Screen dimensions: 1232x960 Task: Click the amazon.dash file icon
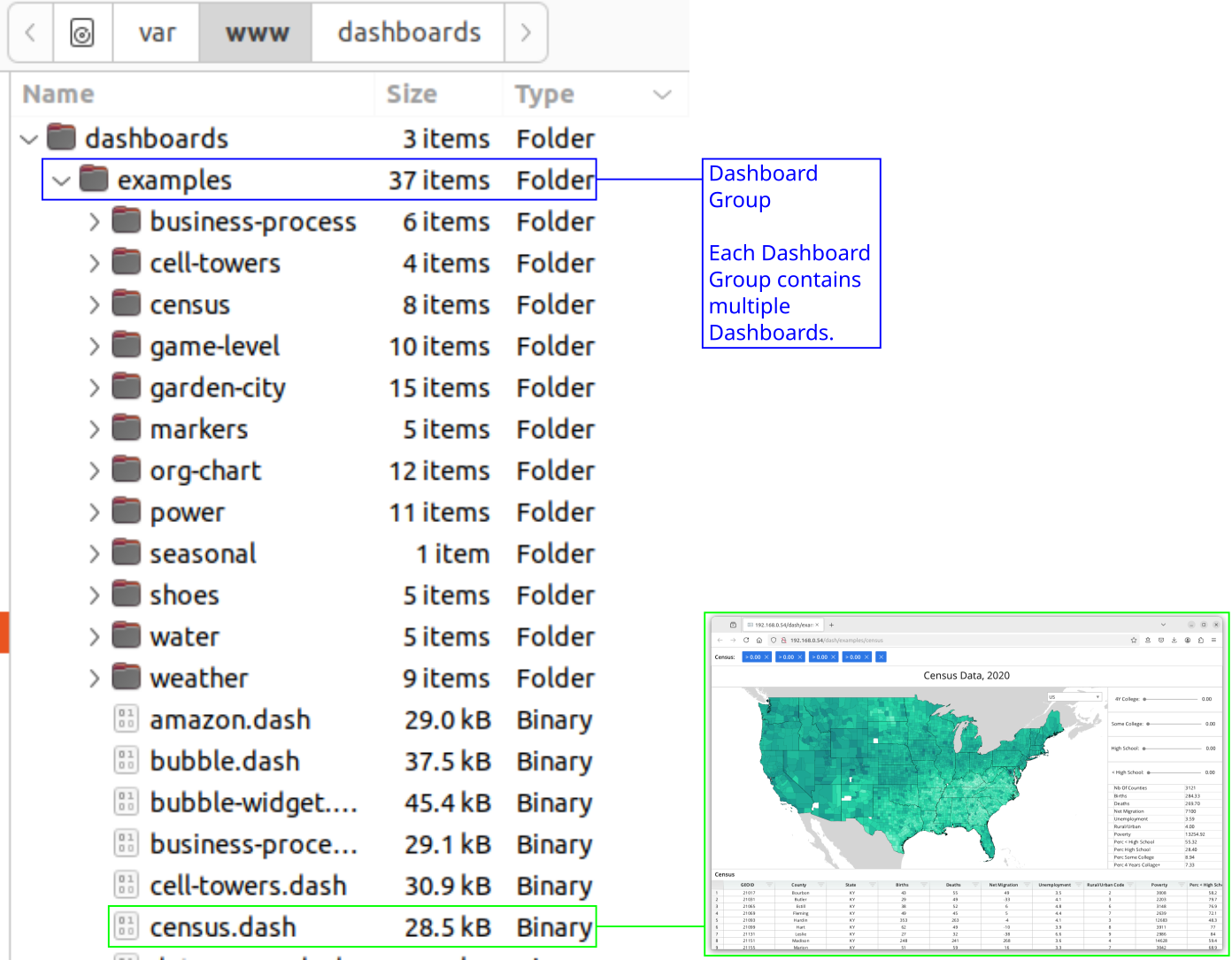pos(126,719)
